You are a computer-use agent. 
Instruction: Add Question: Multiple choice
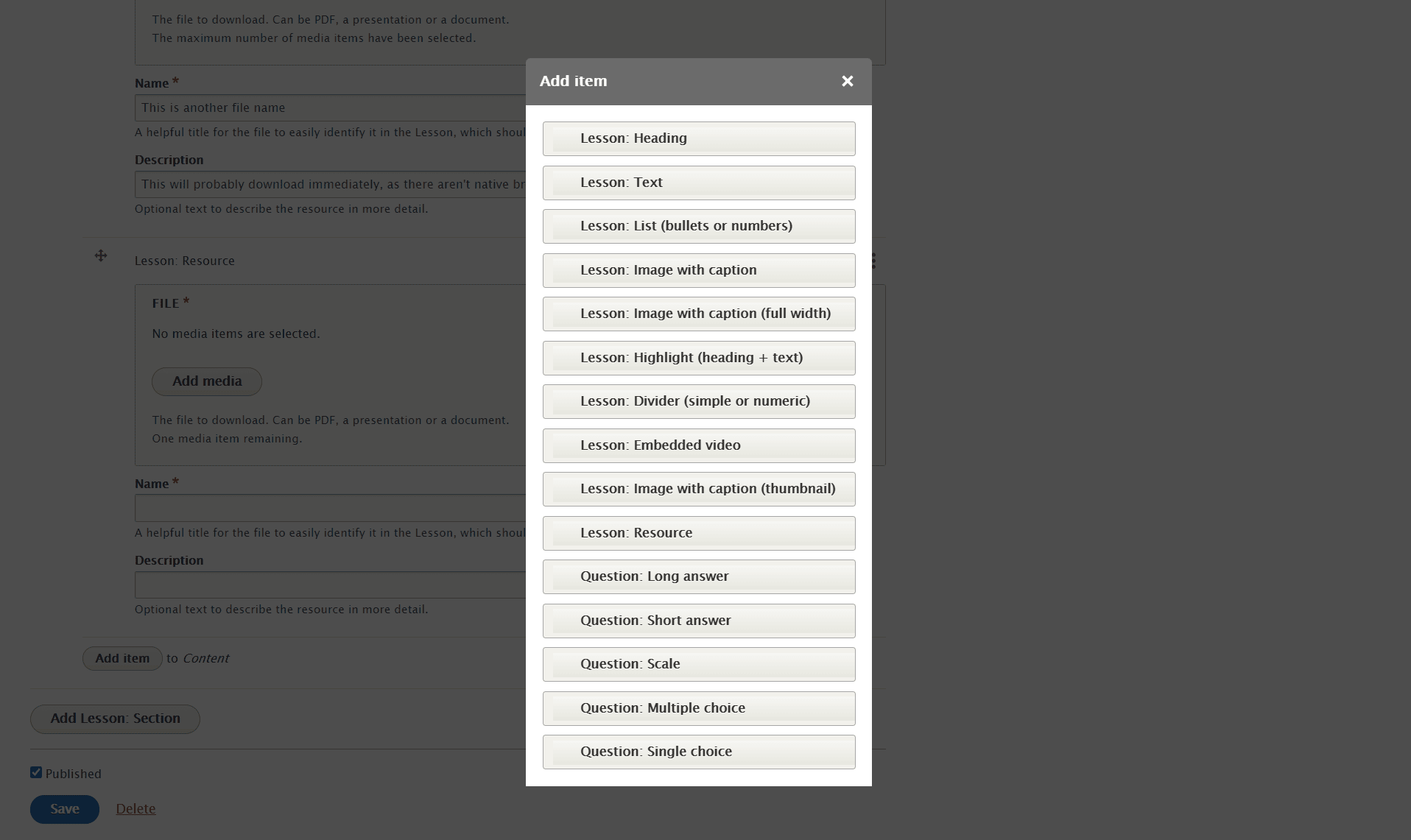pyautogui.click(x=698, y=708)
